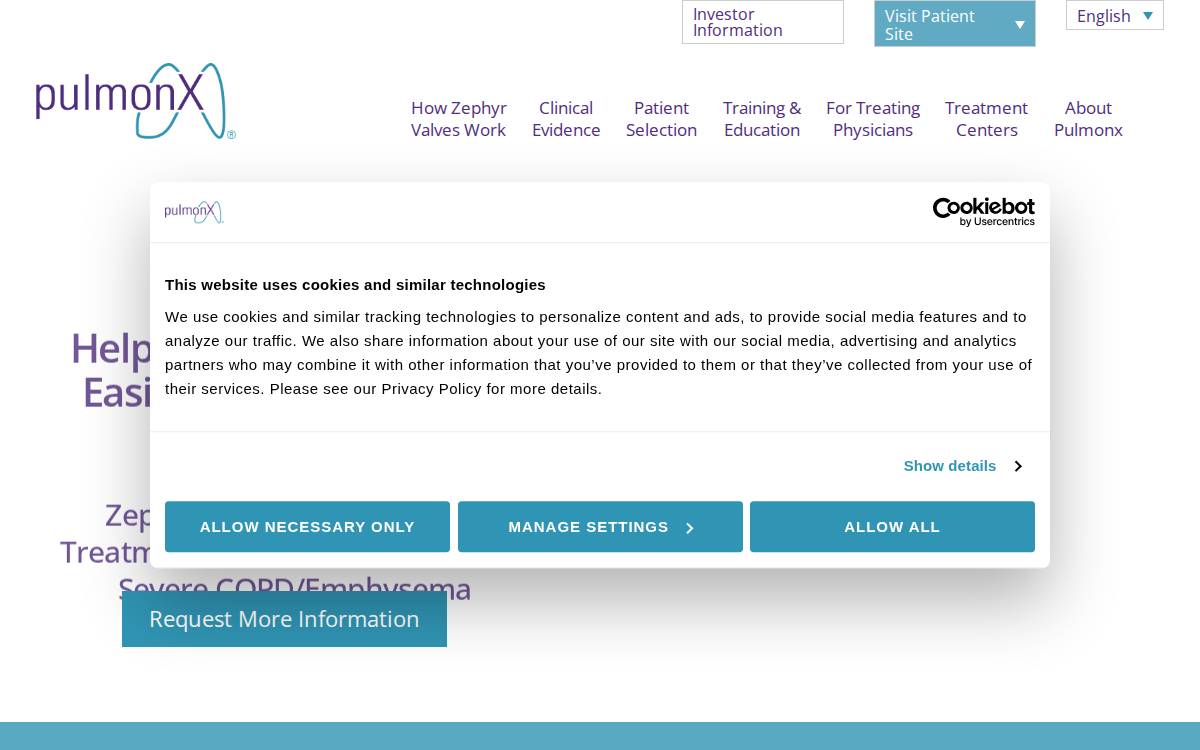
Task: Open the Cookiebot by Usercentrics logo link
Action: pos(984,212)
